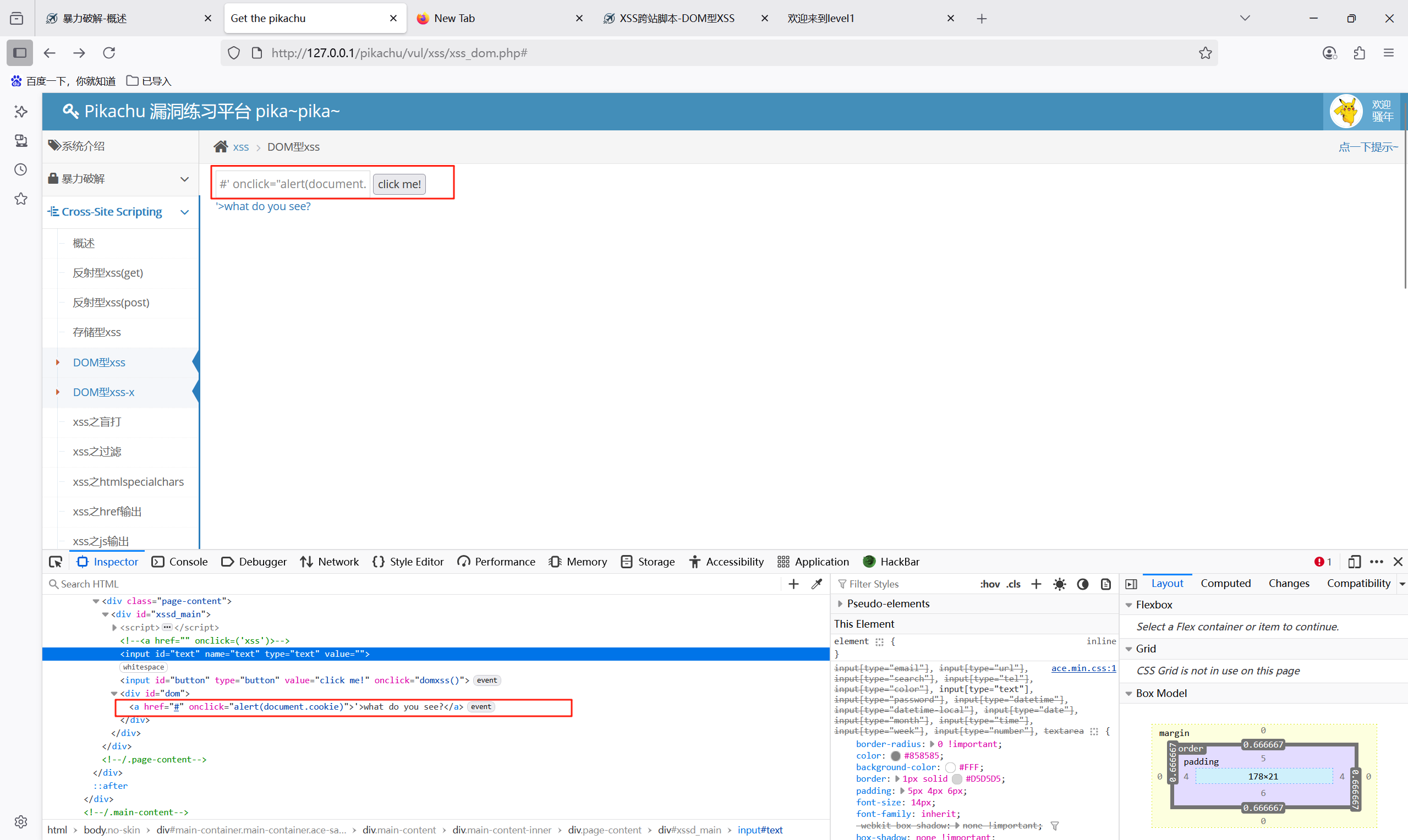The height and width of the screenshot is (840, 1408).
Task: Toggle print media simulation
Action: (1106, 584)
